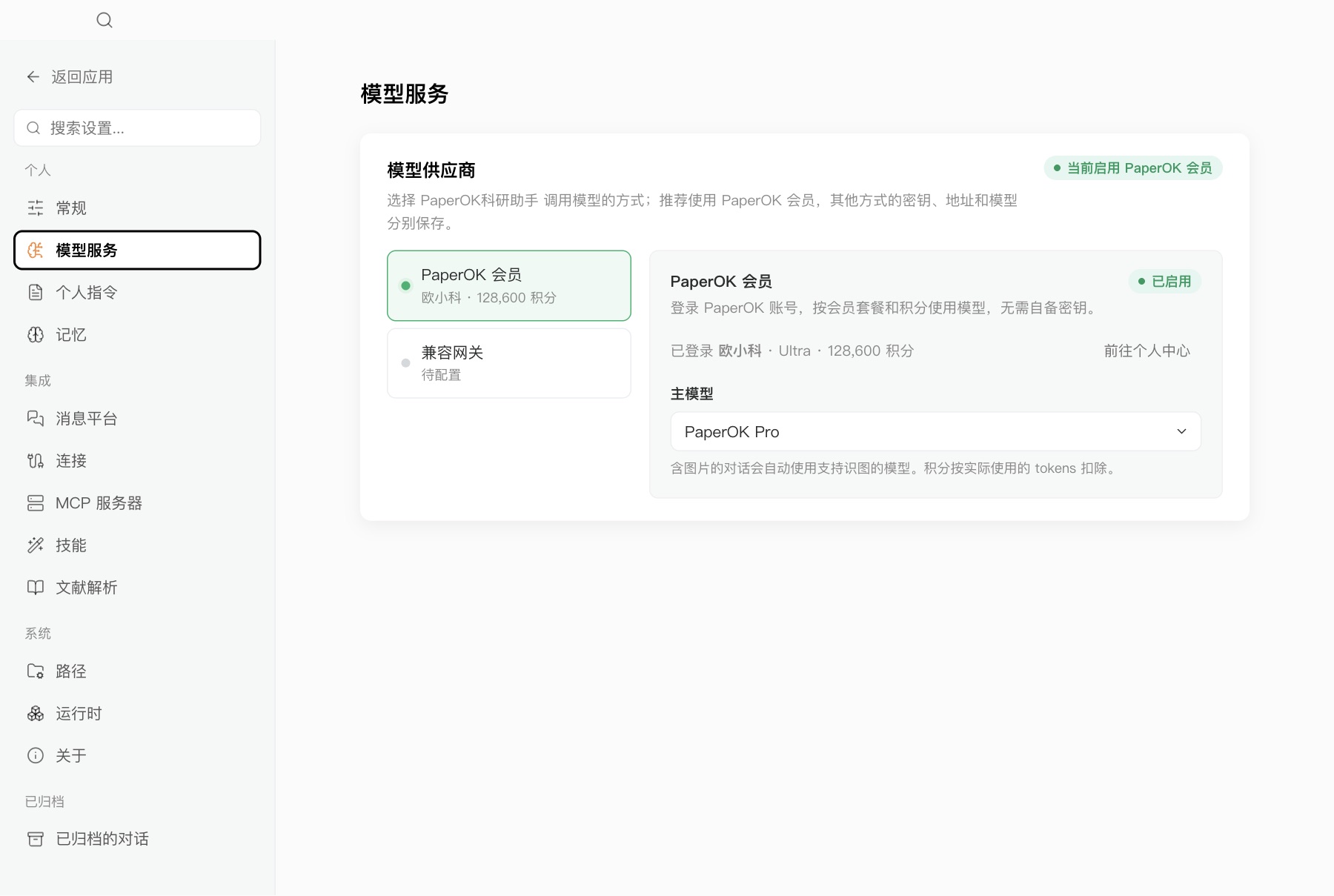Click the 前往个人中心 link
Image resolution: width=1334 pixels, height=896 pixels.
1146,351
